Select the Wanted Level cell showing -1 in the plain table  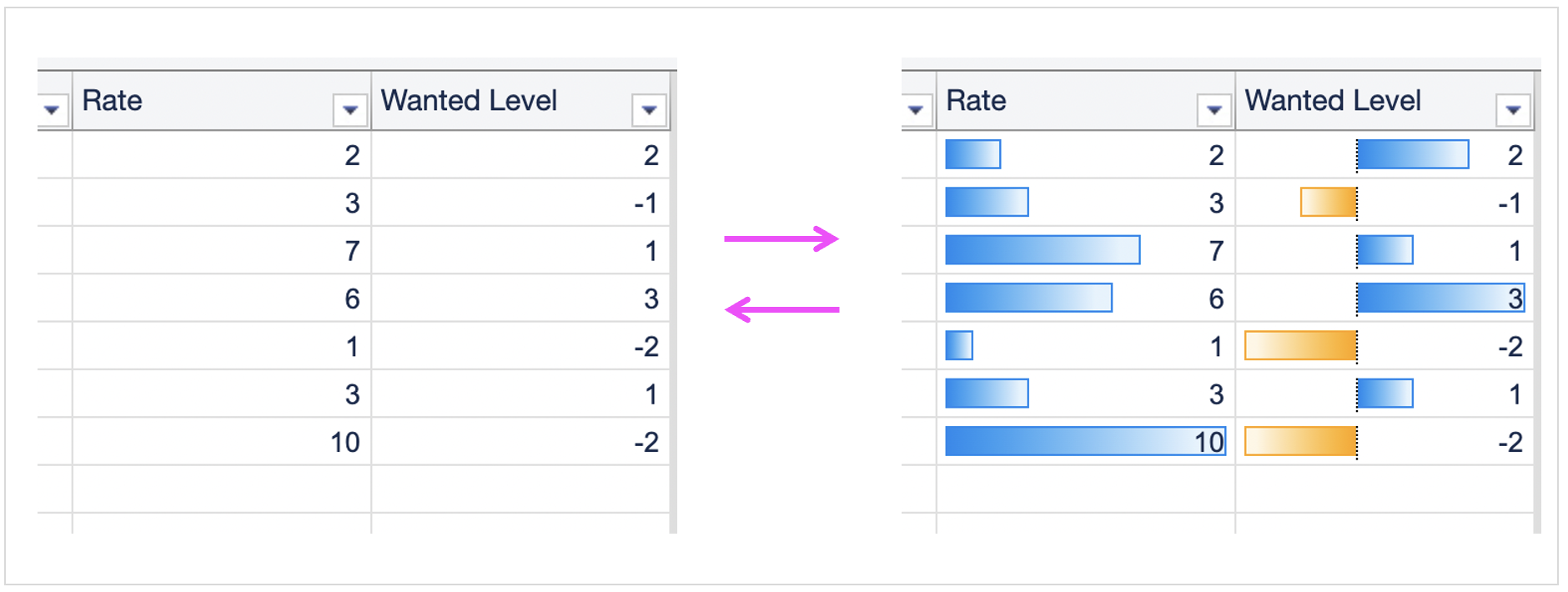point(520,203)
